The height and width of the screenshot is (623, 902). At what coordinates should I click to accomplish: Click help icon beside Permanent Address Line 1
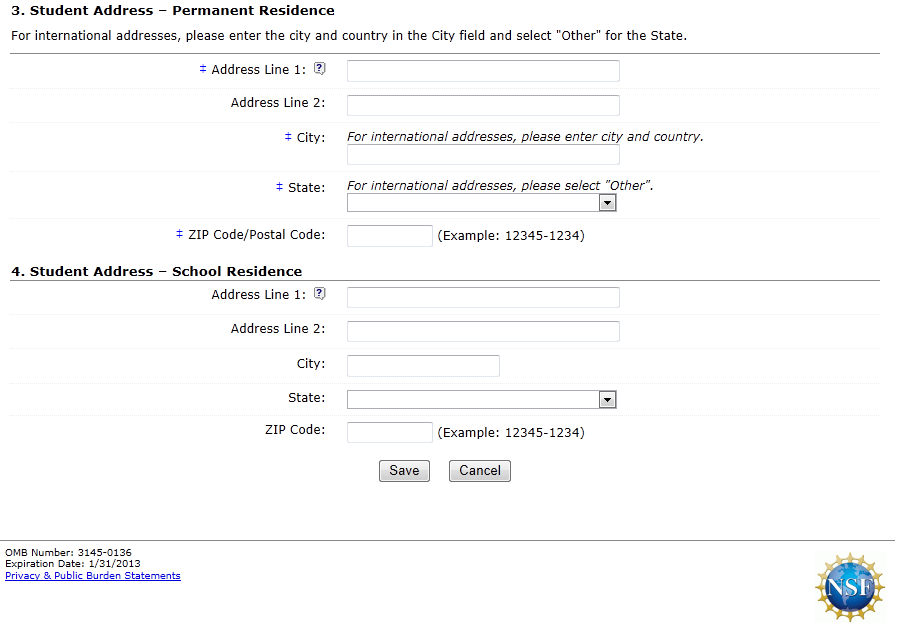(x=320, y=69)
